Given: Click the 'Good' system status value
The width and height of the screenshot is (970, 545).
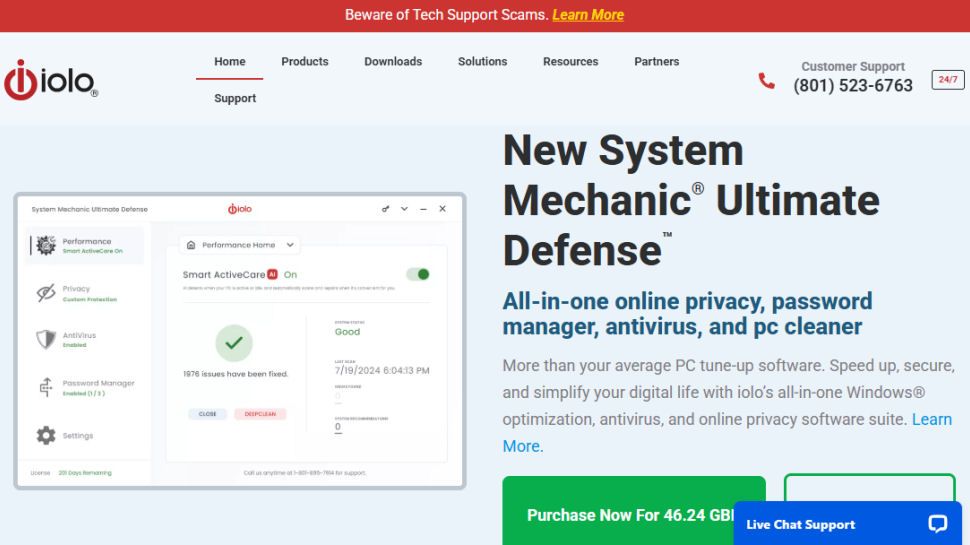Looking at the screenshot, I should 347,332.
